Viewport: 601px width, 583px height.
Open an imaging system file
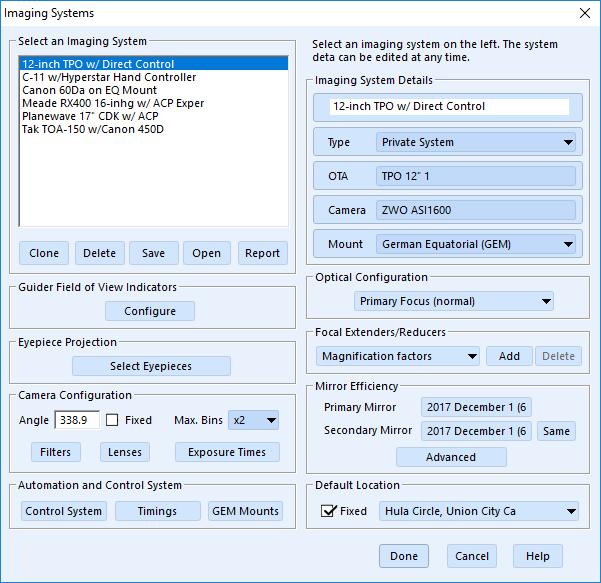pyautogui.click(x=207, y=253)
